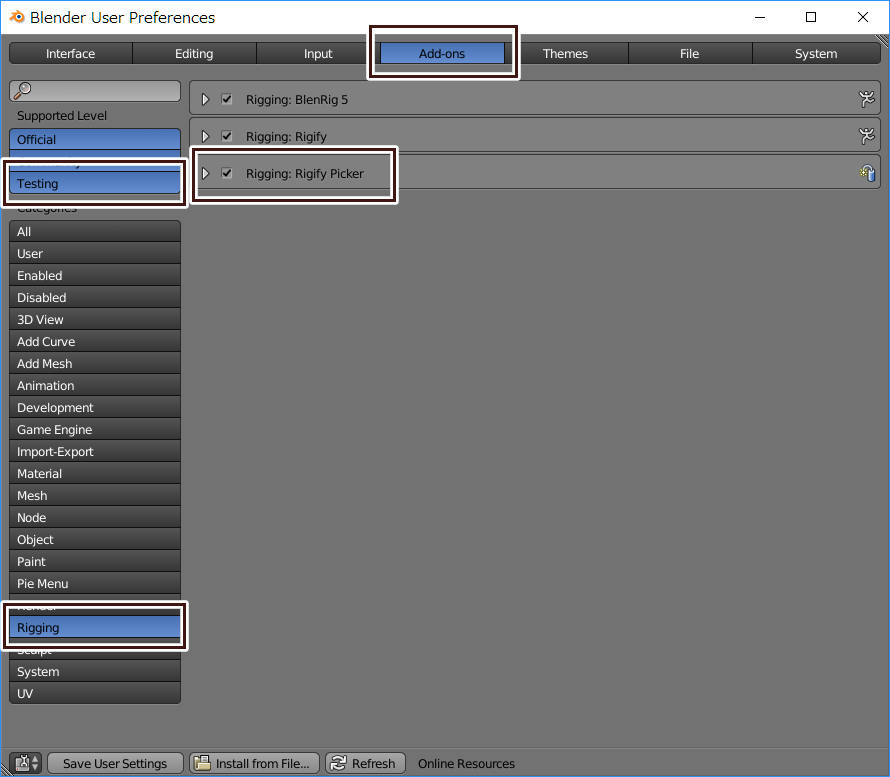Select the Add-ons tab
The height and width of the screenshot is (777, 890).
click(442, 53)
